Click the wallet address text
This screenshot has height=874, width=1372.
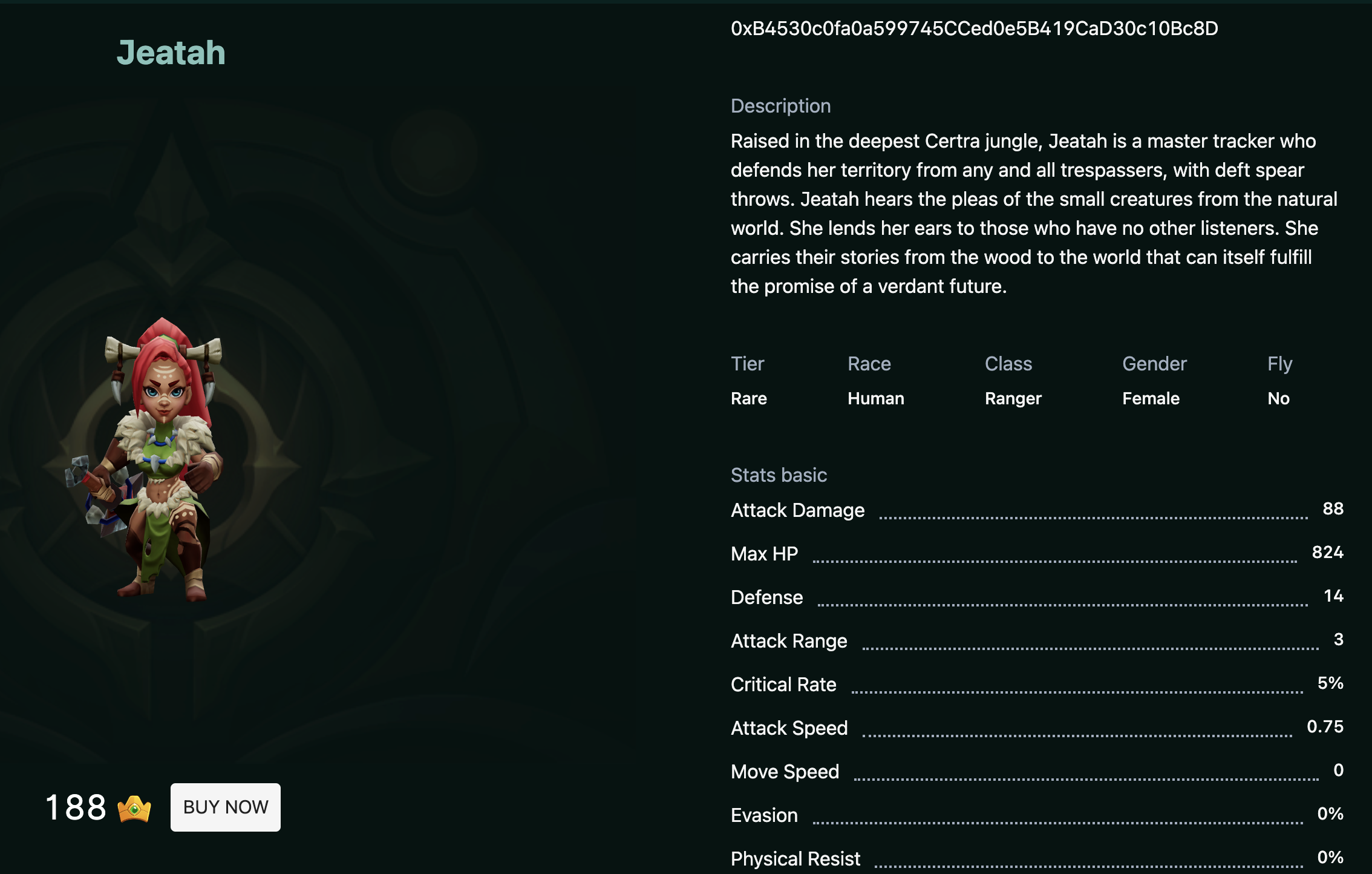coord(974,28)
